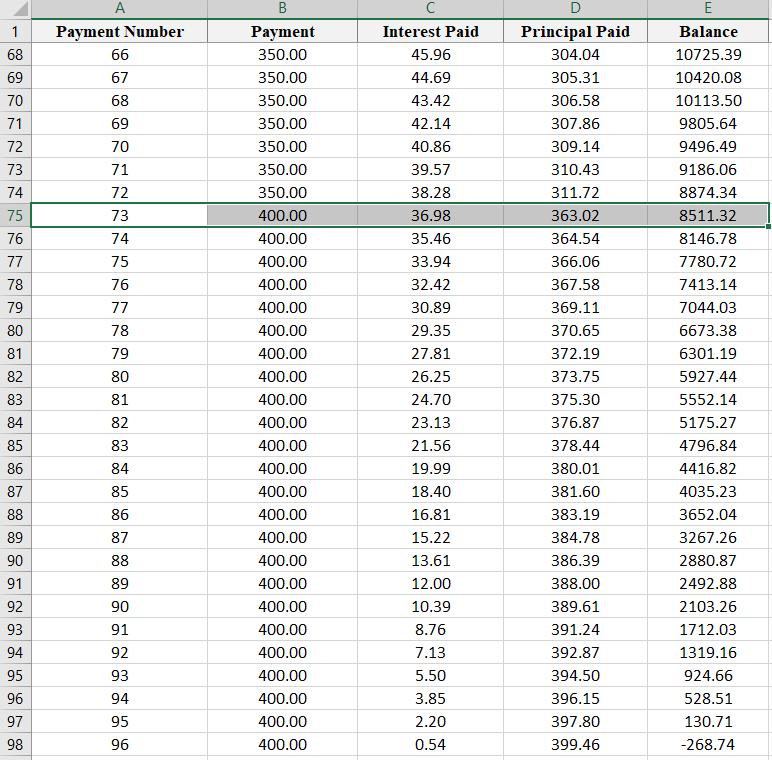Select column A header

[120, 9]
